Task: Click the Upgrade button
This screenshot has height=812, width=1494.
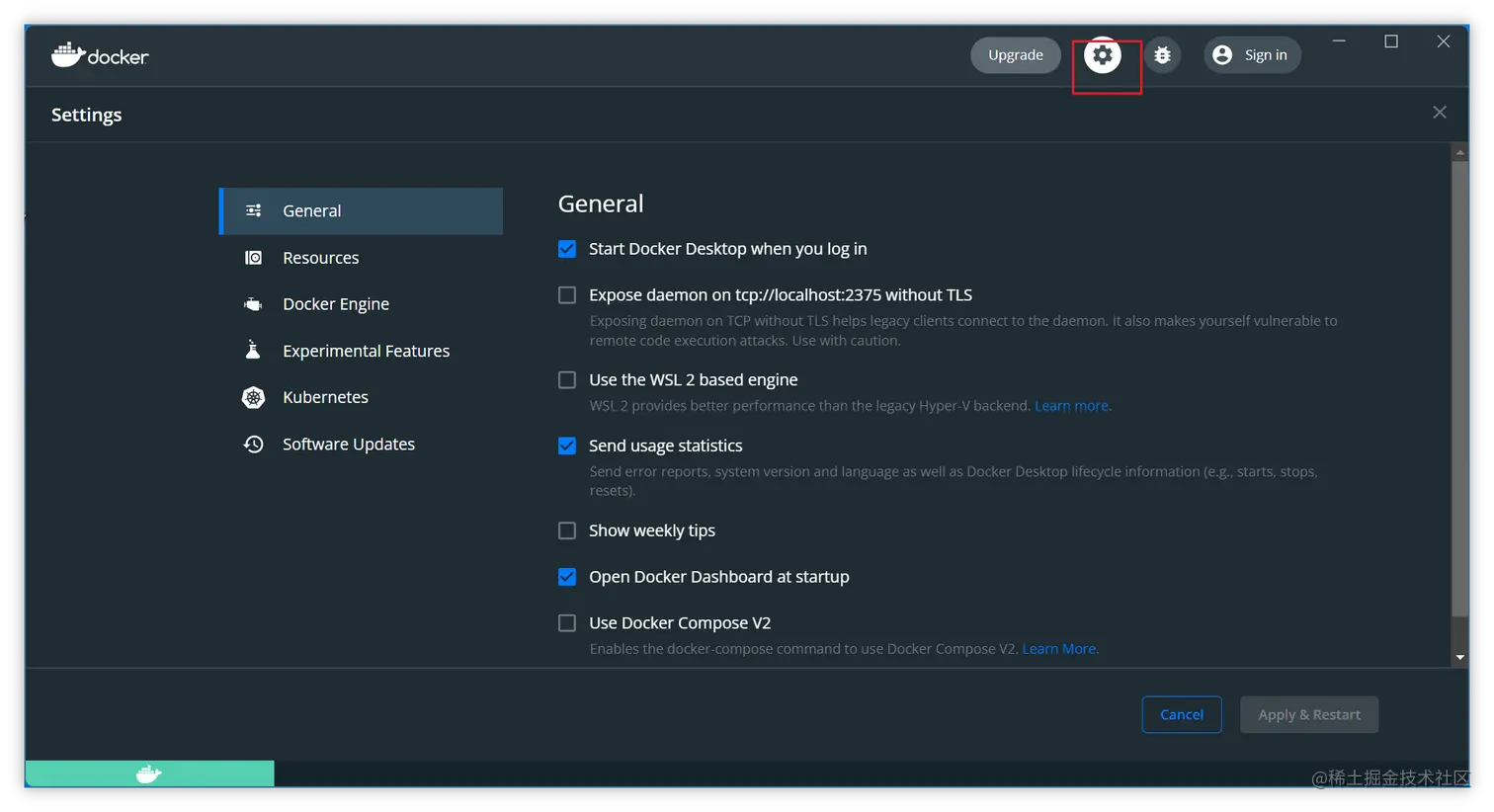Action: point(1016,55)
